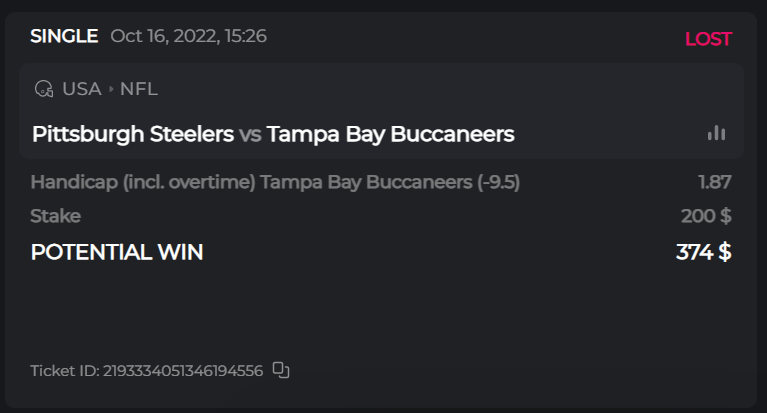Click the "vs" text between team names

pos(250,134)
